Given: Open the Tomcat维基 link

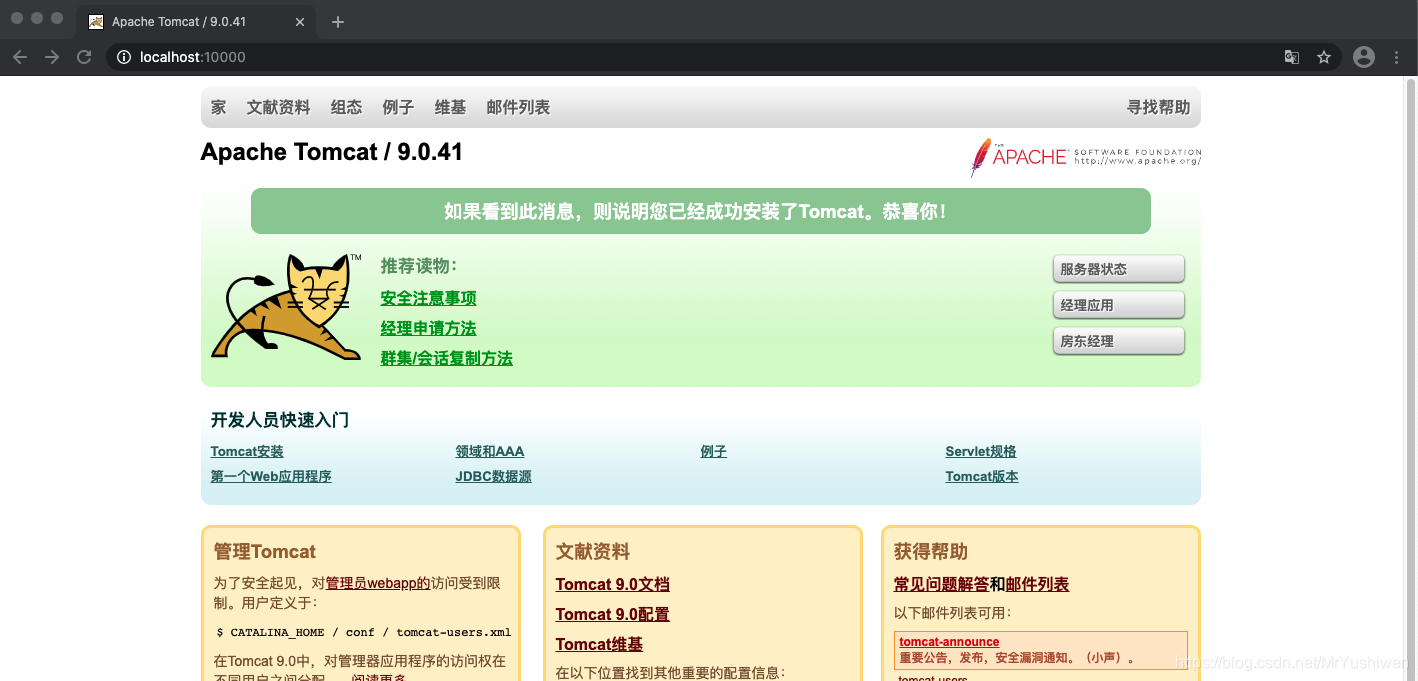Looking at the screenshot, I should [x=599, y=644].
